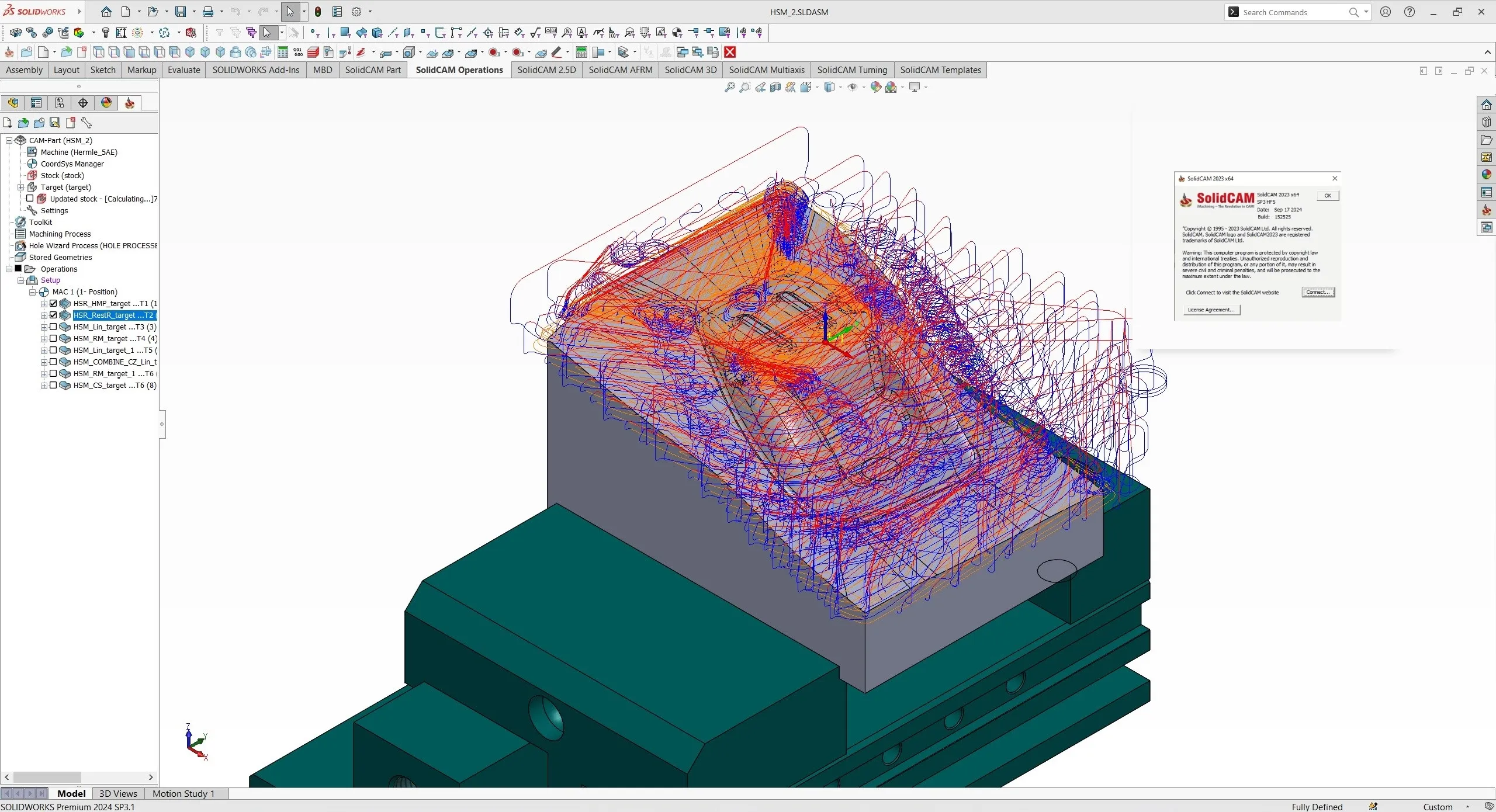Open the Search Commands dropdown arrow
The height and width of the screenshot is (812, 1496).
pyautogui.click(x=1366, y=12)
